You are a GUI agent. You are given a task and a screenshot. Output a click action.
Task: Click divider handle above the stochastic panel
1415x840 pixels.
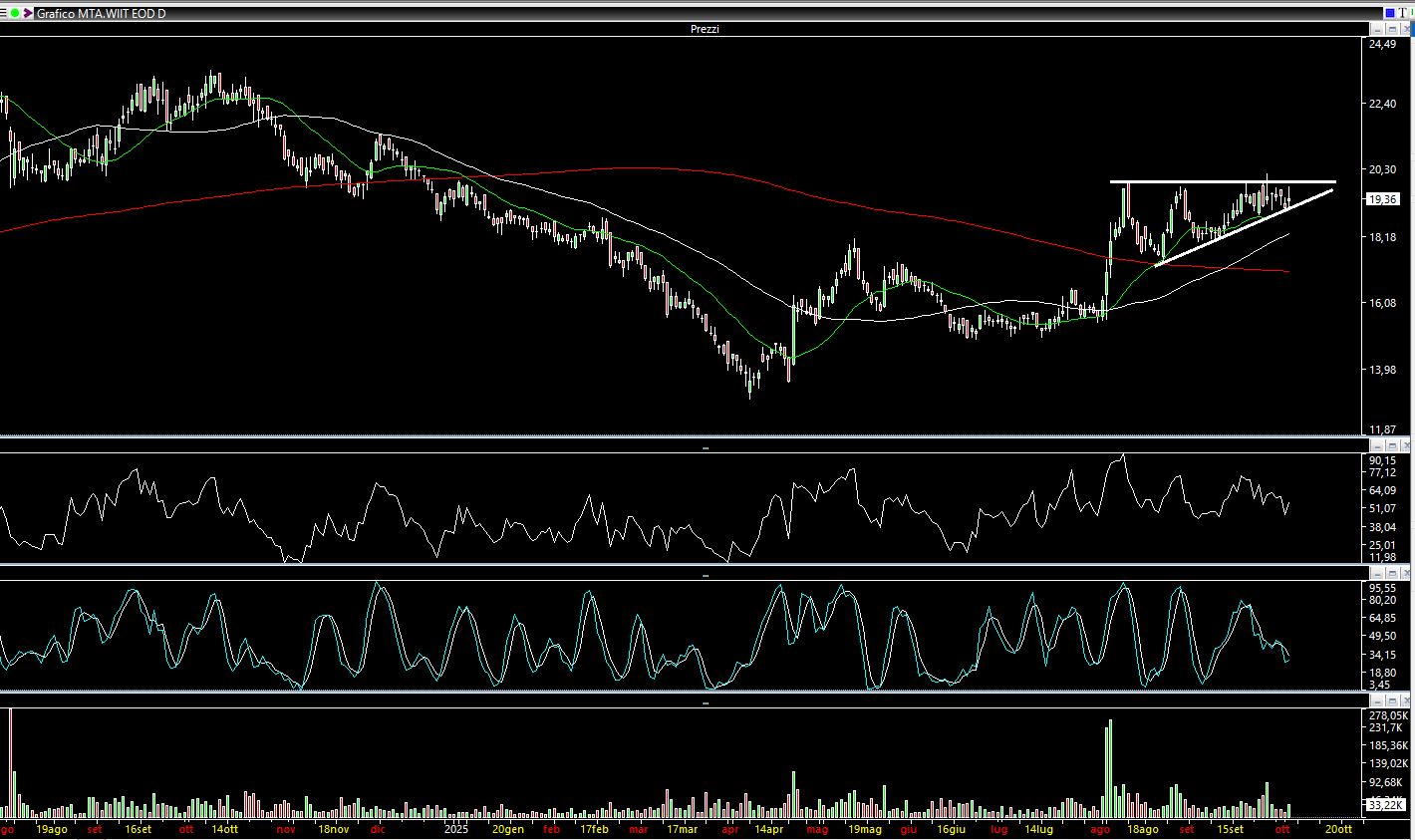706,575
